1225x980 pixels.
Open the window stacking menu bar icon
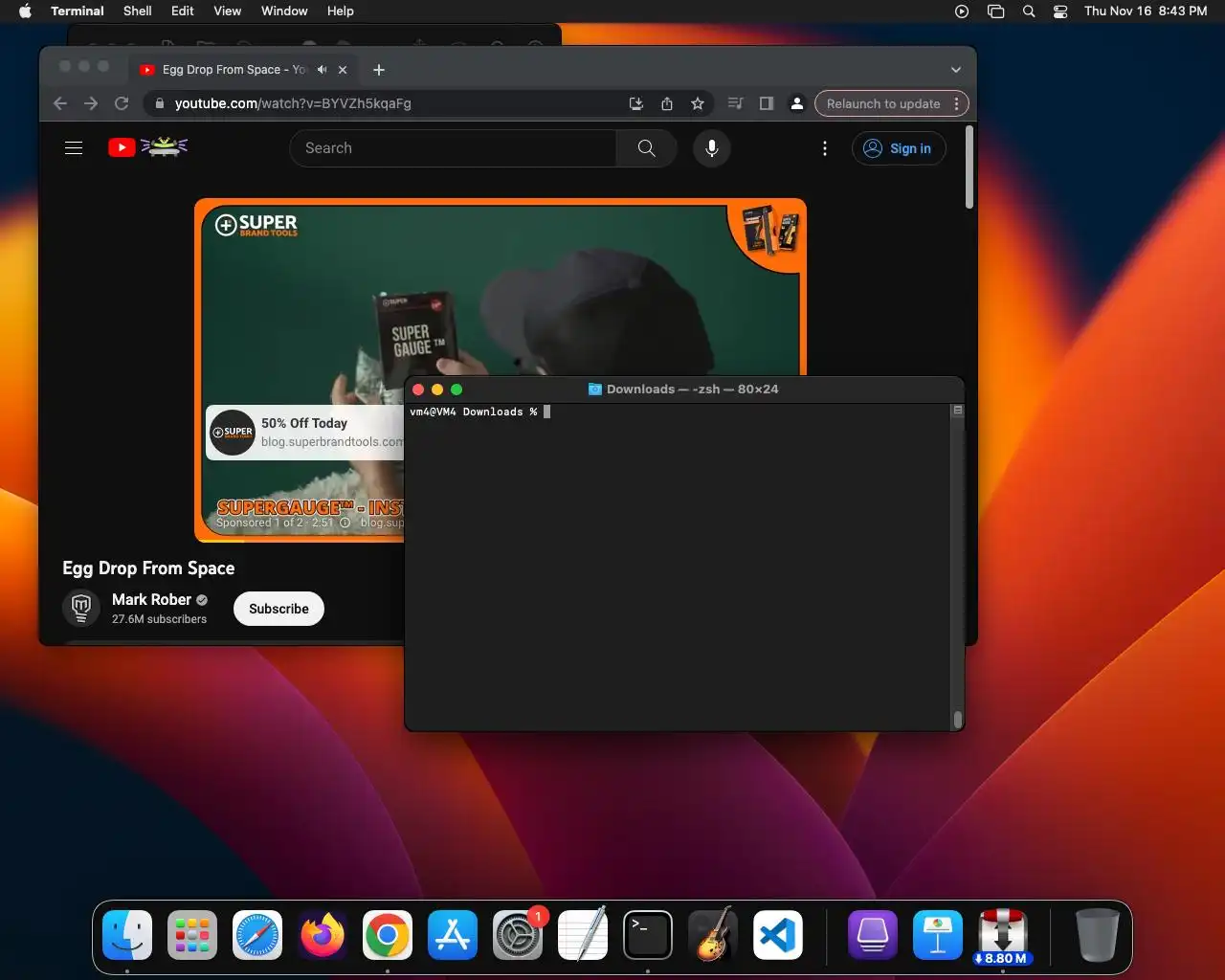coord(995,11)
